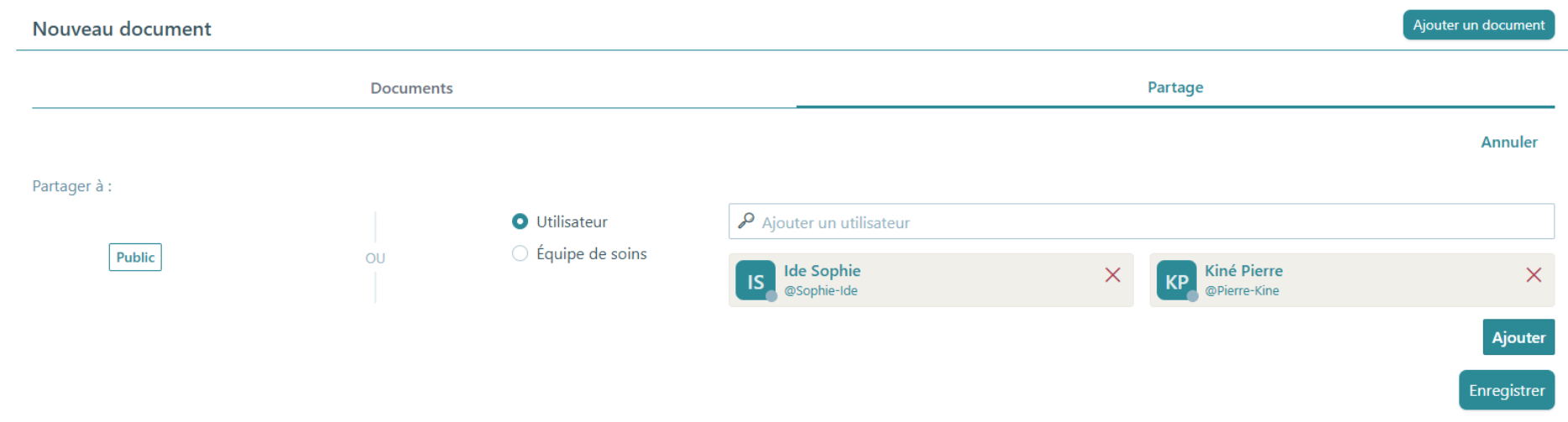Click the @Sophie-Ide username

click(x=821, y=290)
